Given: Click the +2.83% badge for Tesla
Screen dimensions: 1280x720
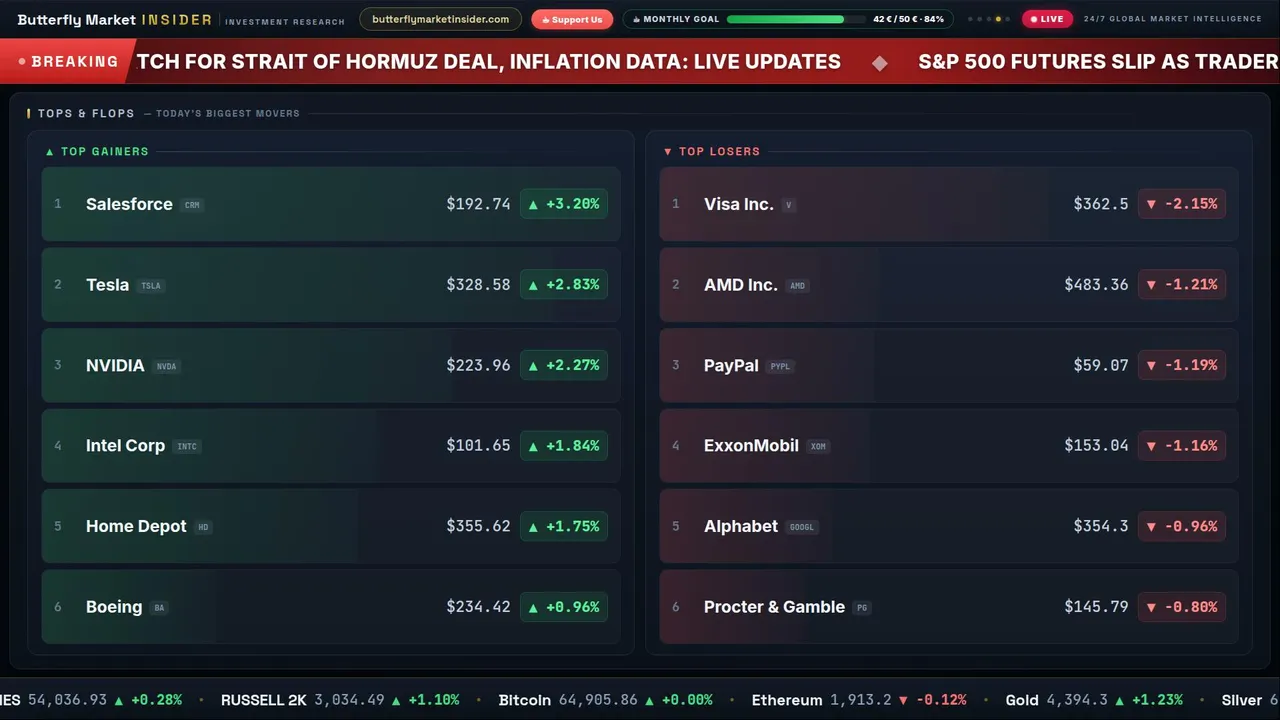Looking at the screenshot, I should point(564,285).
